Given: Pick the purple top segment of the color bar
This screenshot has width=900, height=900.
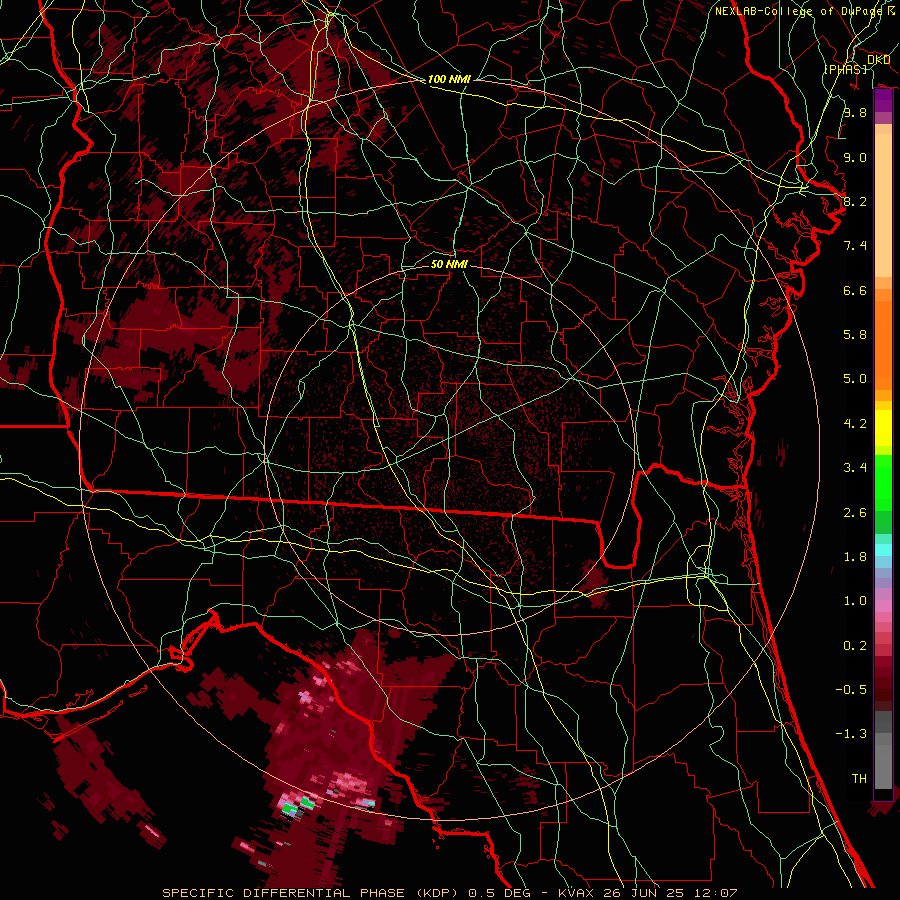Looking at the screenshot, I should (883, 101).
